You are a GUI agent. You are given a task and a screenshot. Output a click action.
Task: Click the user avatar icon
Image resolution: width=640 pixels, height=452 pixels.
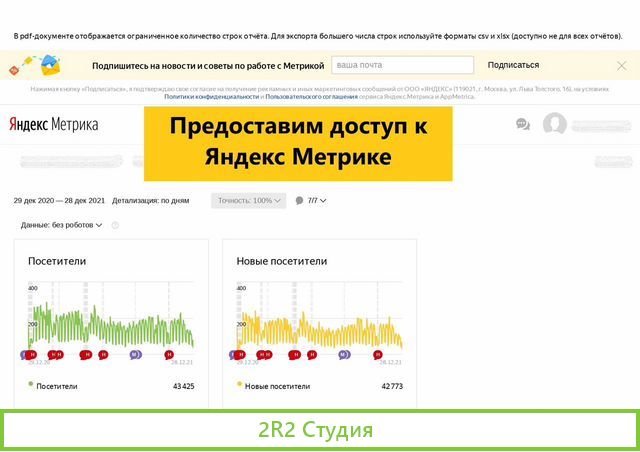coord(555,123)
